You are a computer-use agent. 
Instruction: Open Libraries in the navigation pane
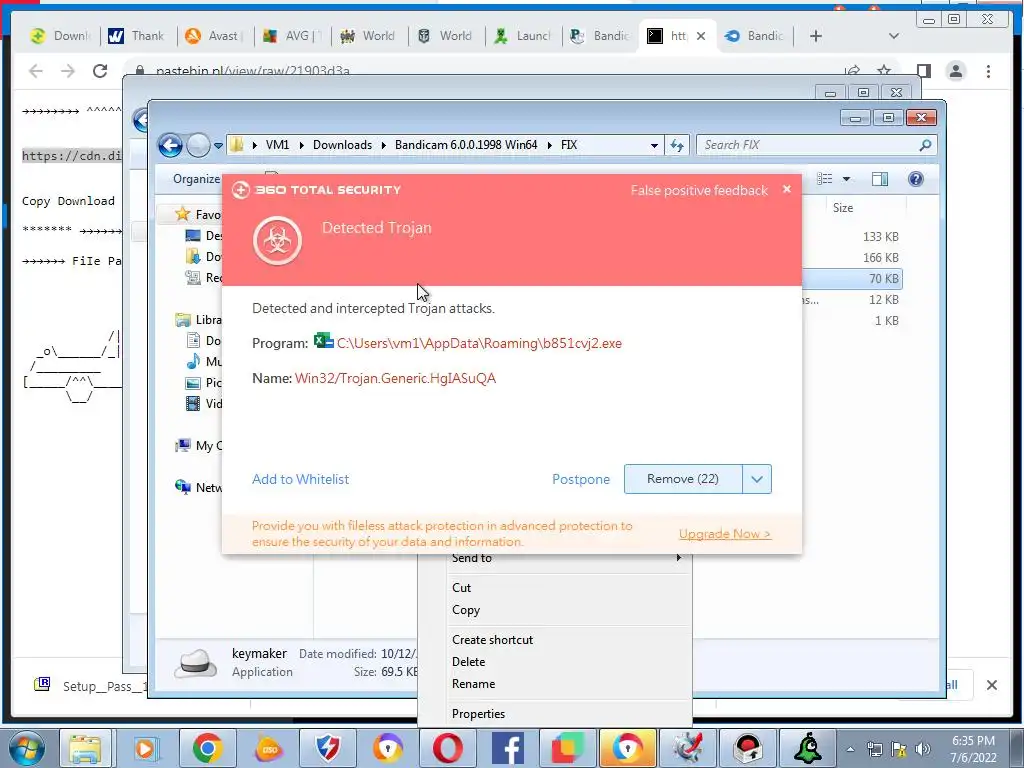(199, 320)
